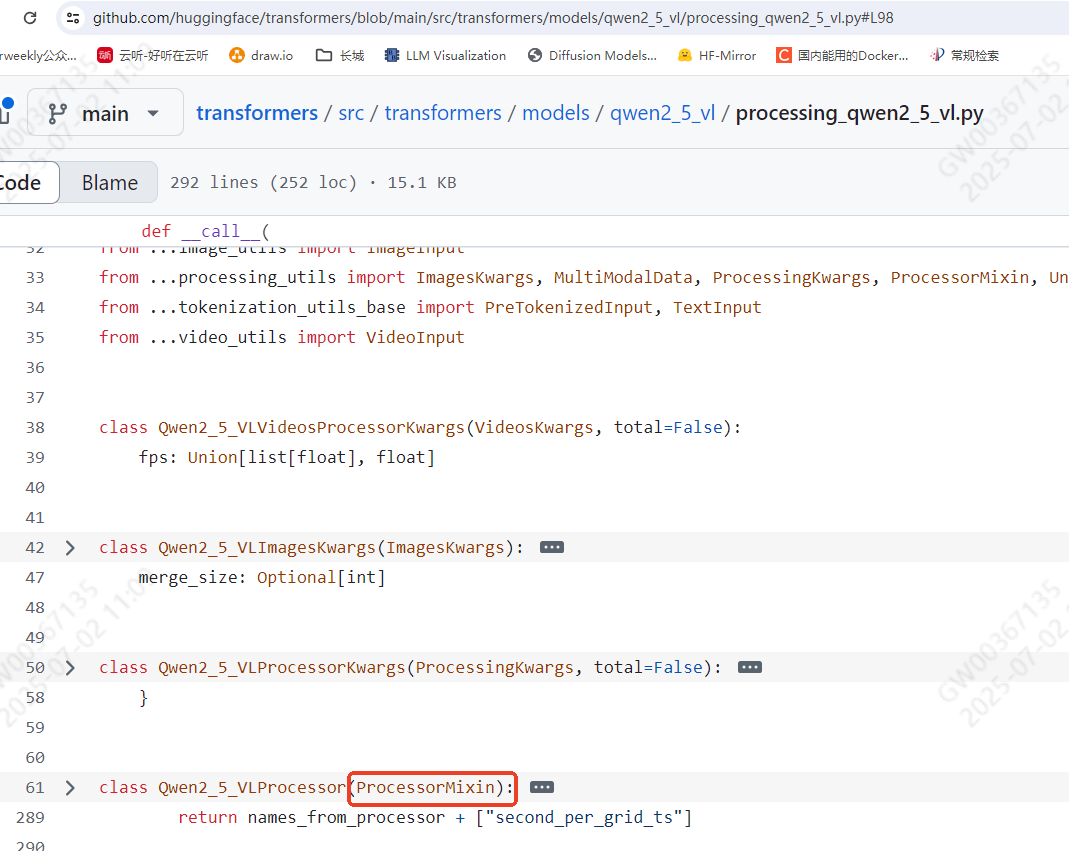Click the PreTokenizedInput symbol on line 34
The height and width of the screenshot is (851, 1069).
pyautogui.click(x=569, y=308)
